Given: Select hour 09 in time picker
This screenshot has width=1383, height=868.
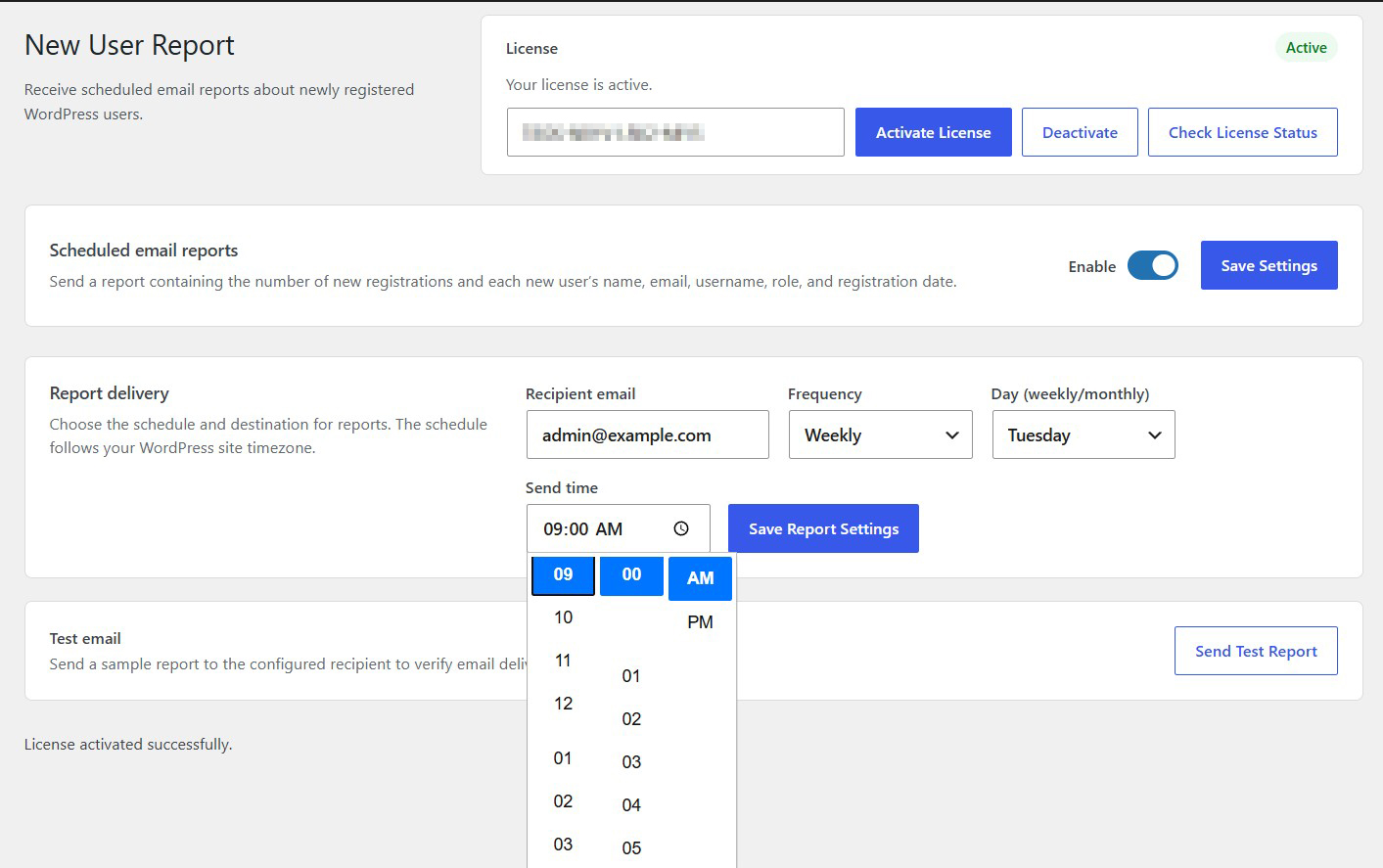Looking at the screenshot, I should coord(563,574).
